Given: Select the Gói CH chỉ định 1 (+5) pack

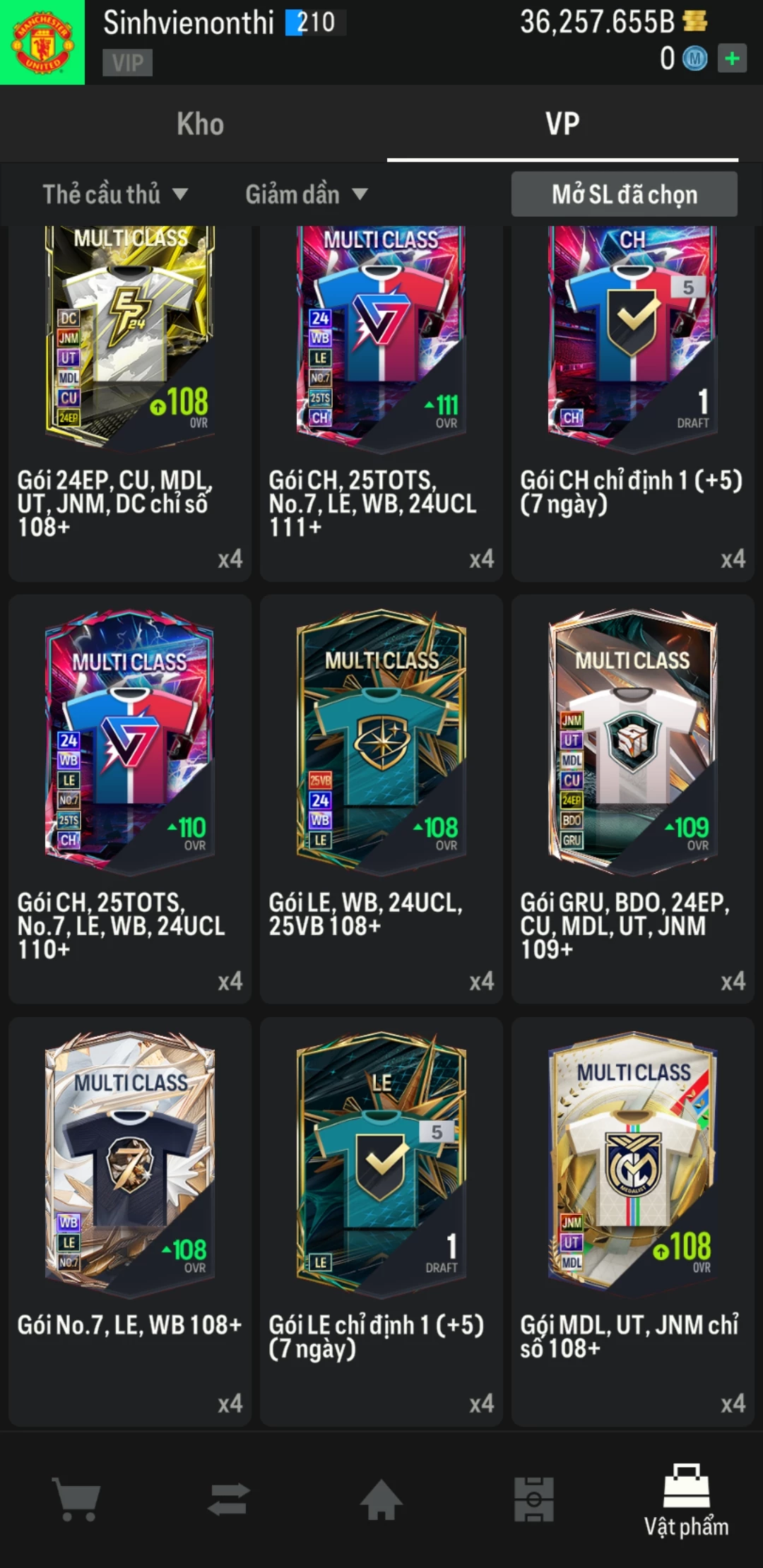Looking at the screenshot, I should coord(633,403).
